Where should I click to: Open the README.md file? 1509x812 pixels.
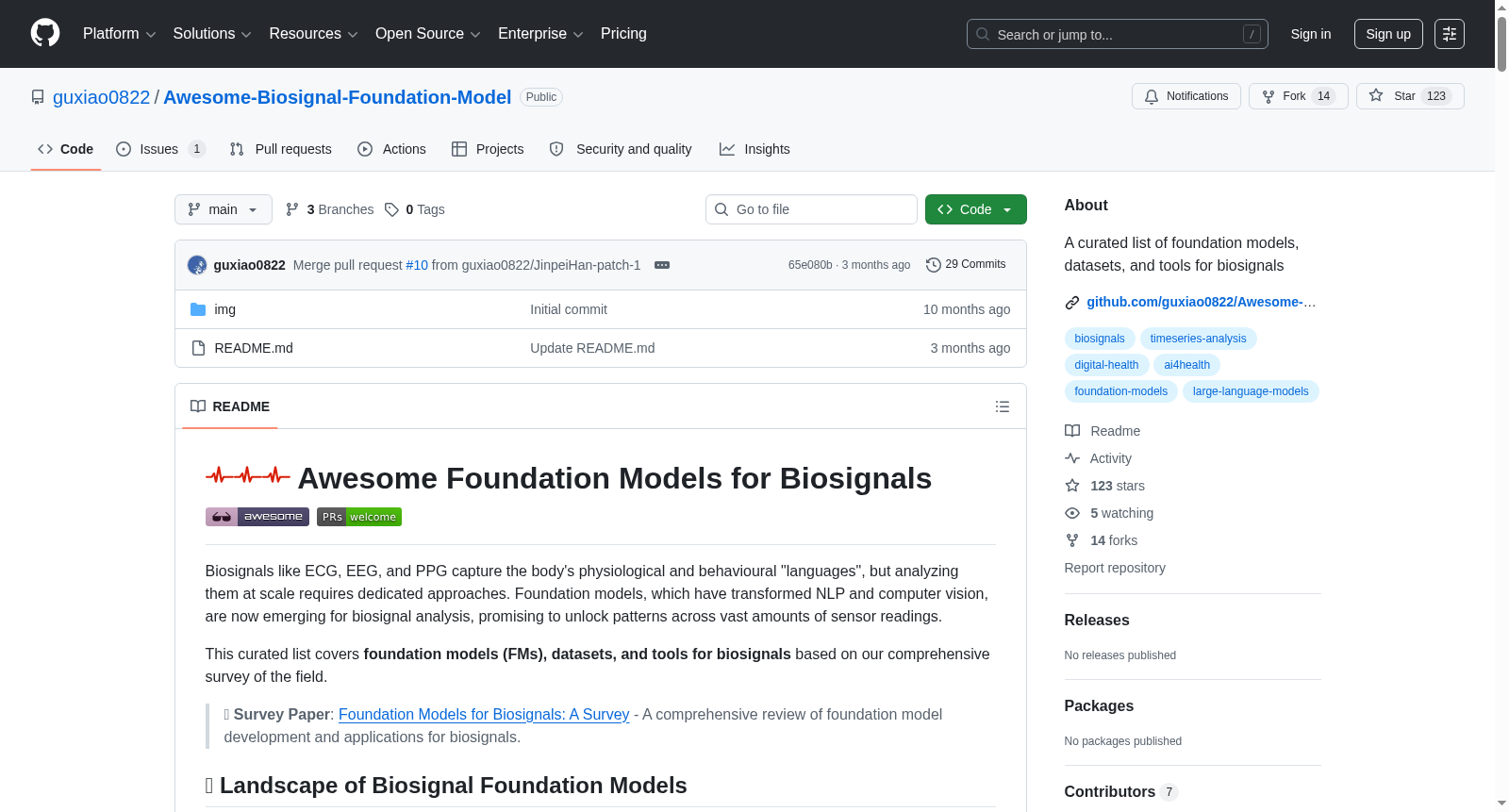coord(254,348)
